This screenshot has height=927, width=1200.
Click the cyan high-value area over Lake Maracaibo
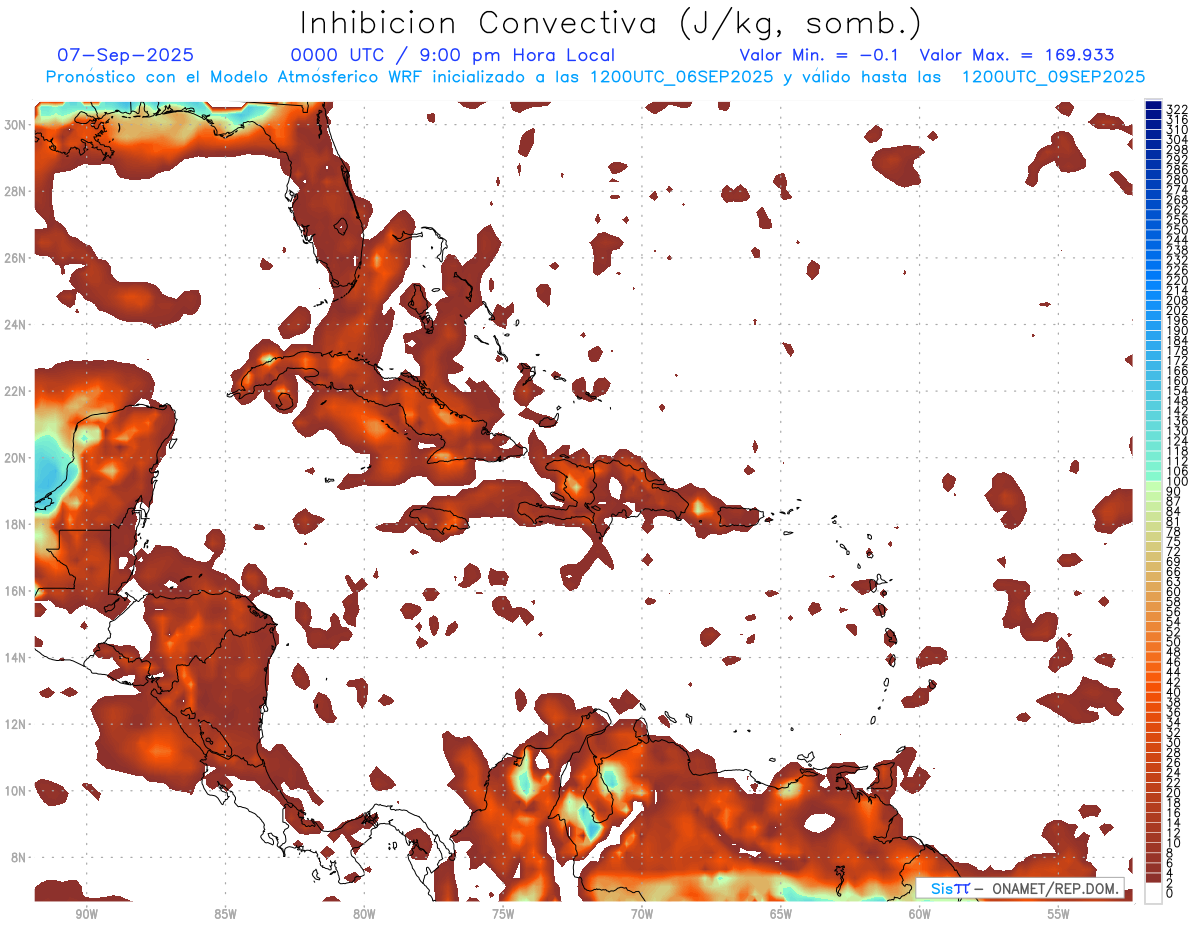point(588,820)
